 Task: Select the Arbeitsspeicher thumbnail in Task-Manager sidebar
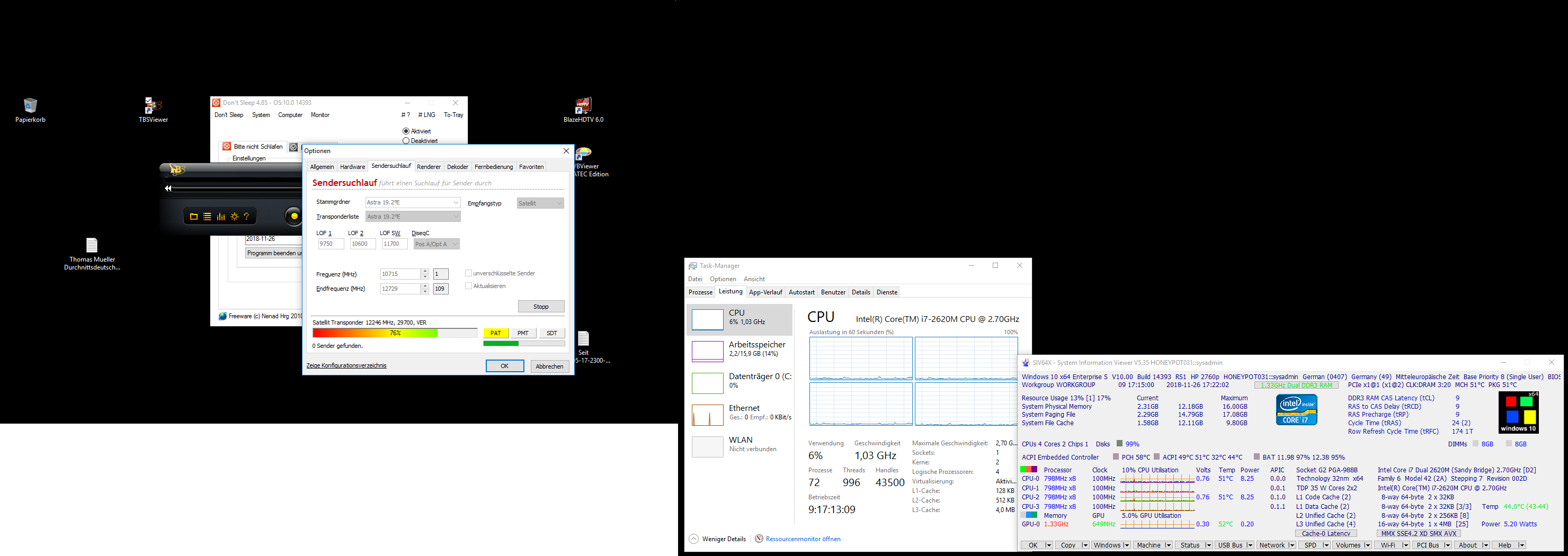pyautogui.click(x=707, y=351)
